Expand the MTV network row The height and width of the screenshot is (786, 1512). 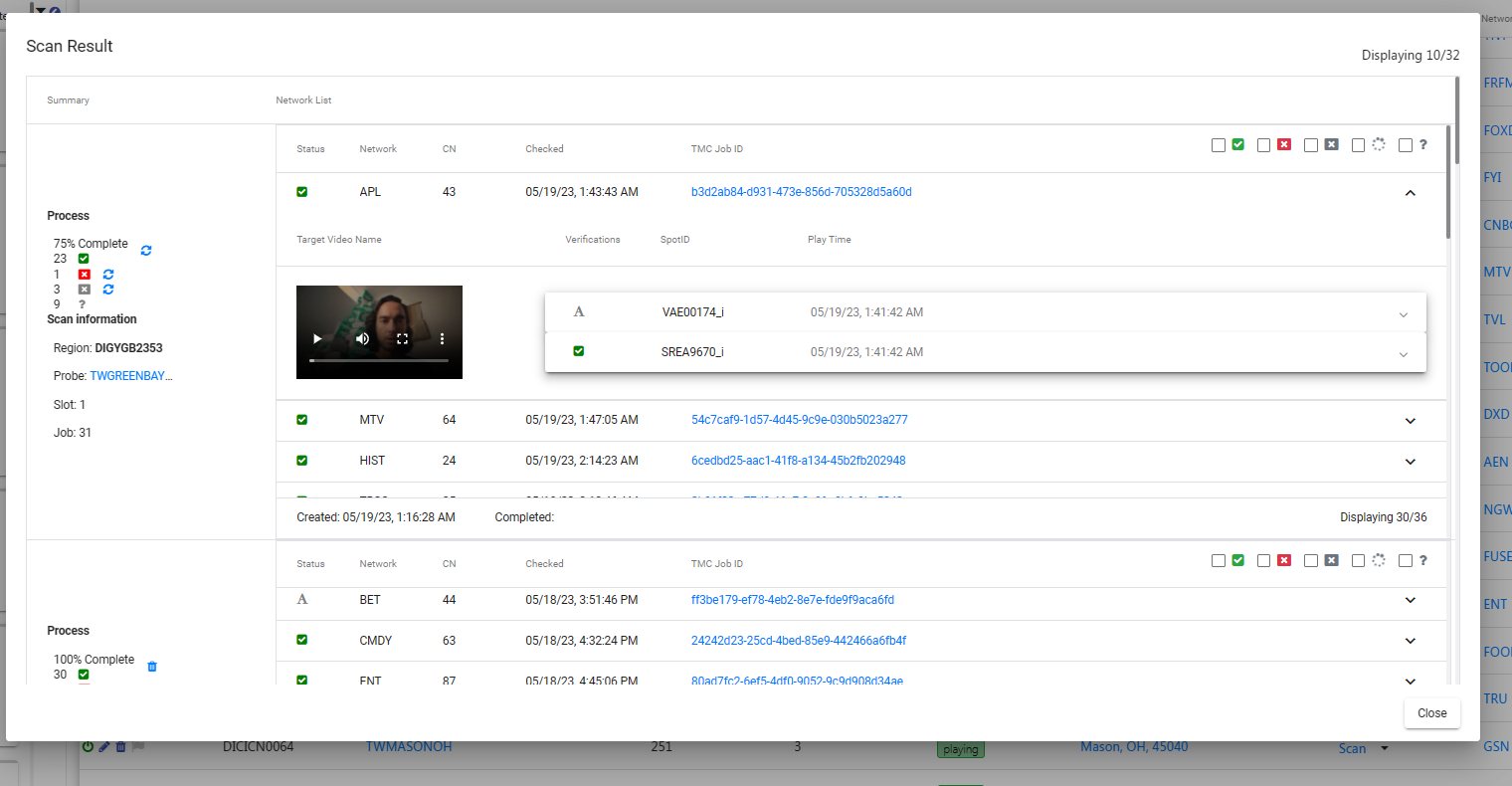[x=1410, y=421]
